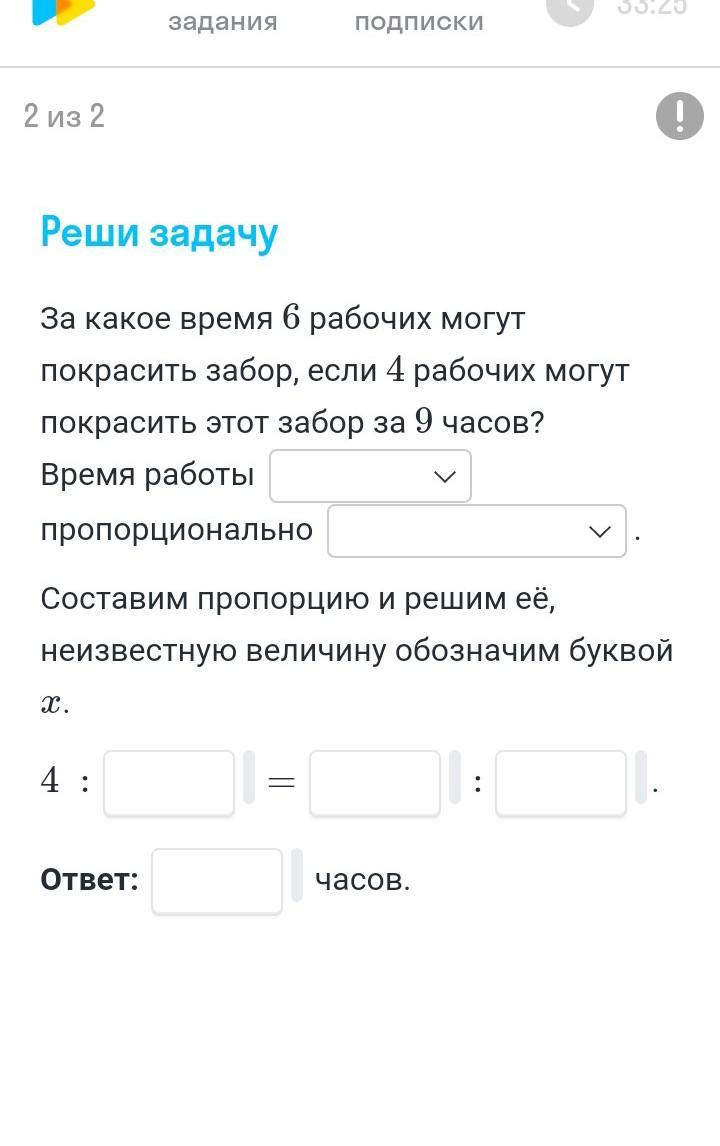Open the 'подписки' tab

pos(419,21)
